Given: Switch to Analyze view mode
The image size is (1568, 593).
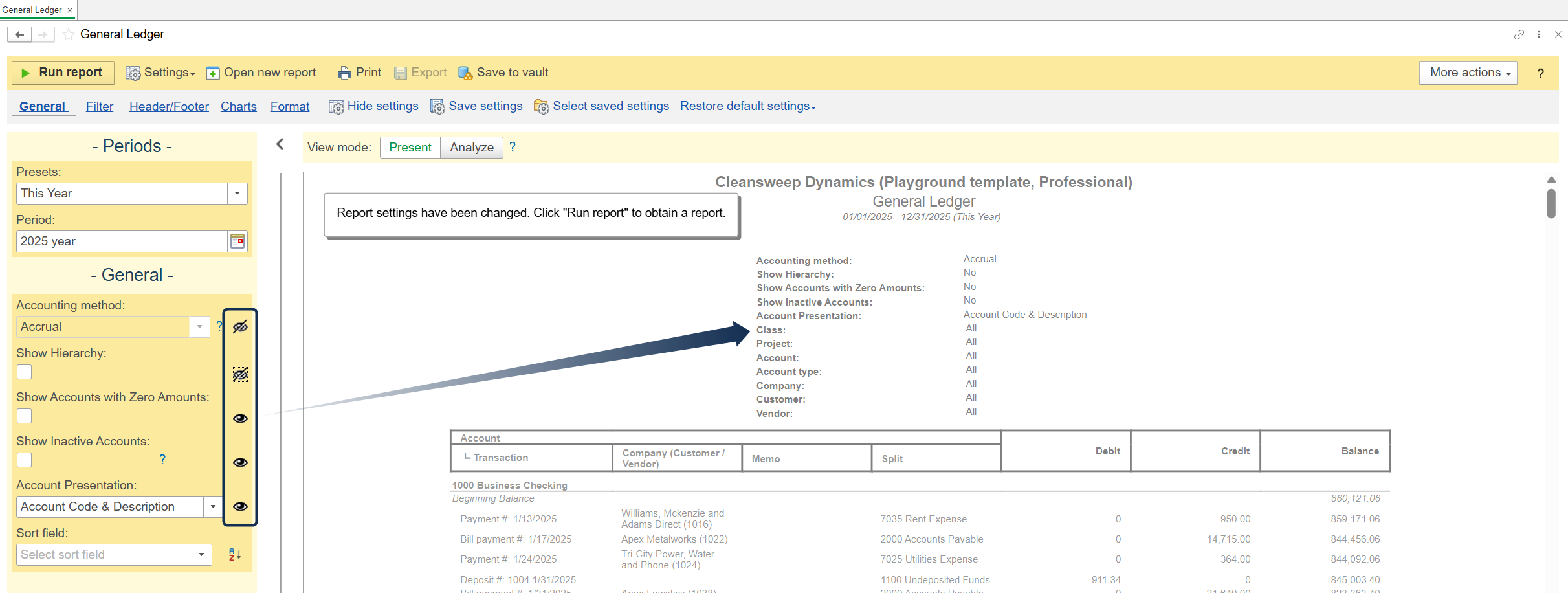Looking at the screenshot, I should tap(471, 148).
